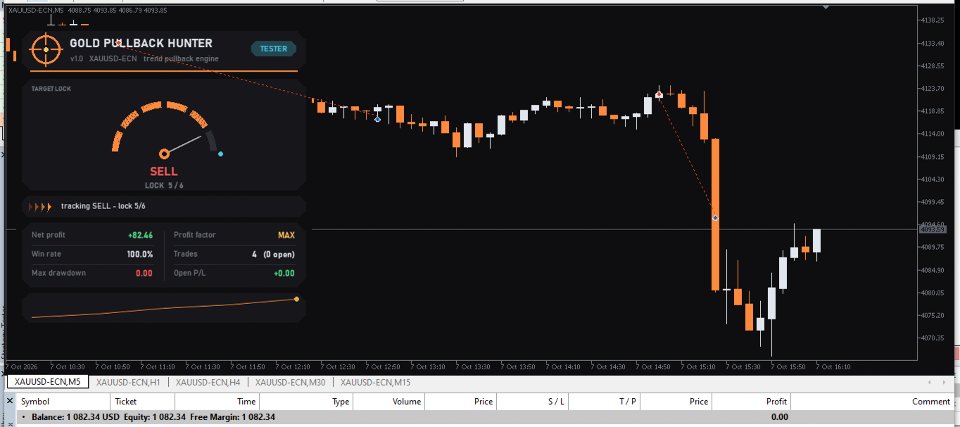Sort by the Symbol column header
Image resolution: width=960 pixels, height=427 pixels.
pyautogui.click(x=63, y=401)
